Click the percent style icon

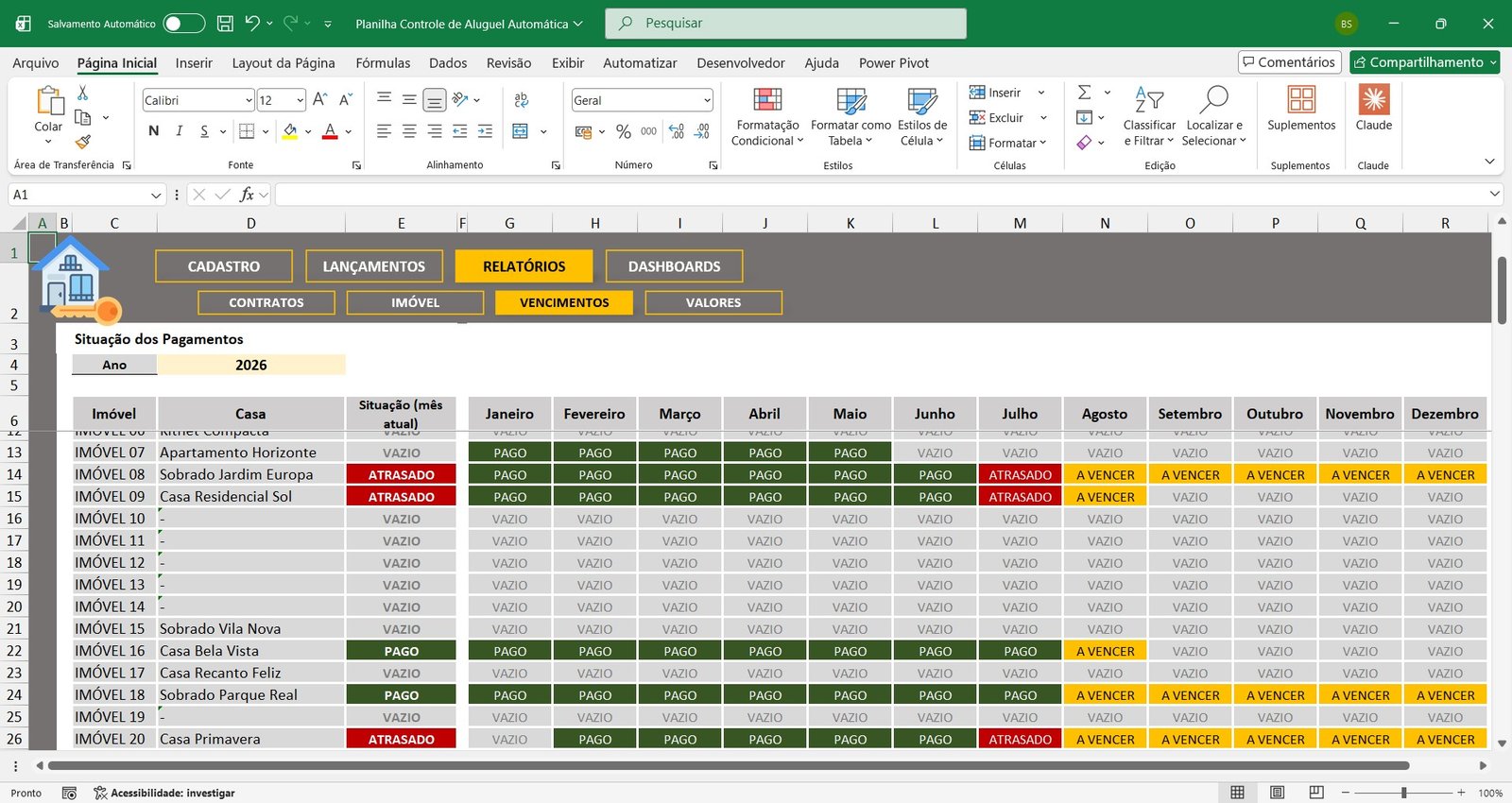click(x=623, y=131)
